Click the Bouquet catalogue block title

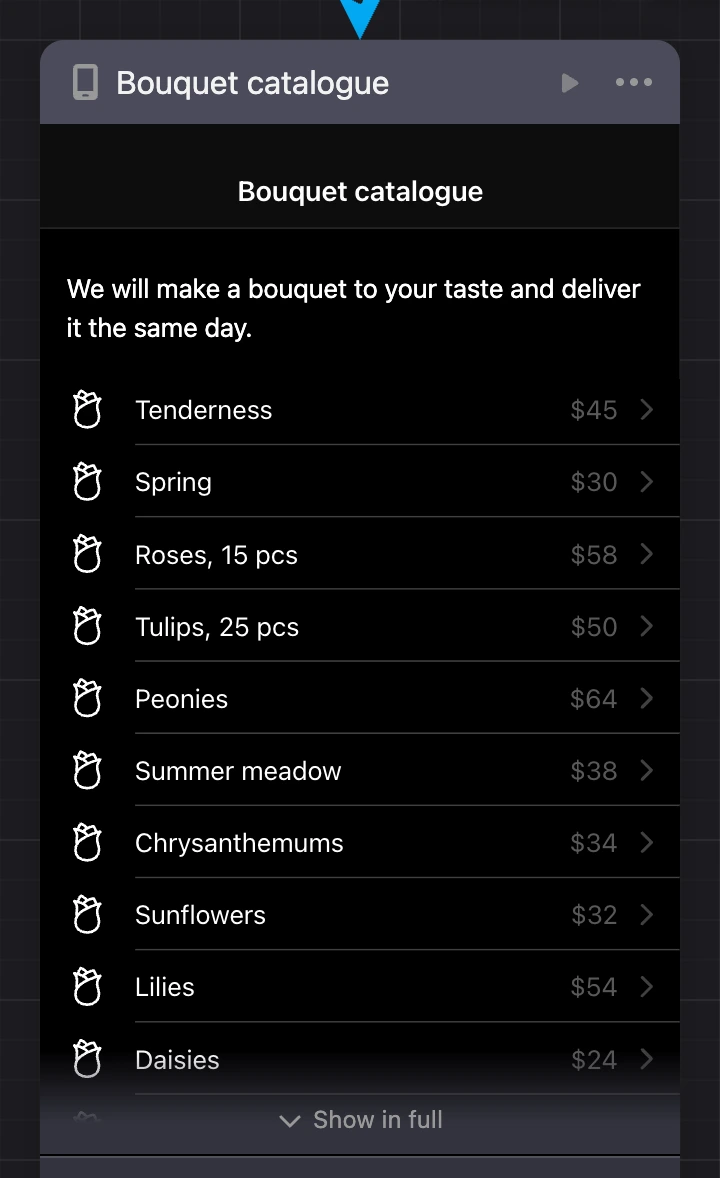pos(253,83)
